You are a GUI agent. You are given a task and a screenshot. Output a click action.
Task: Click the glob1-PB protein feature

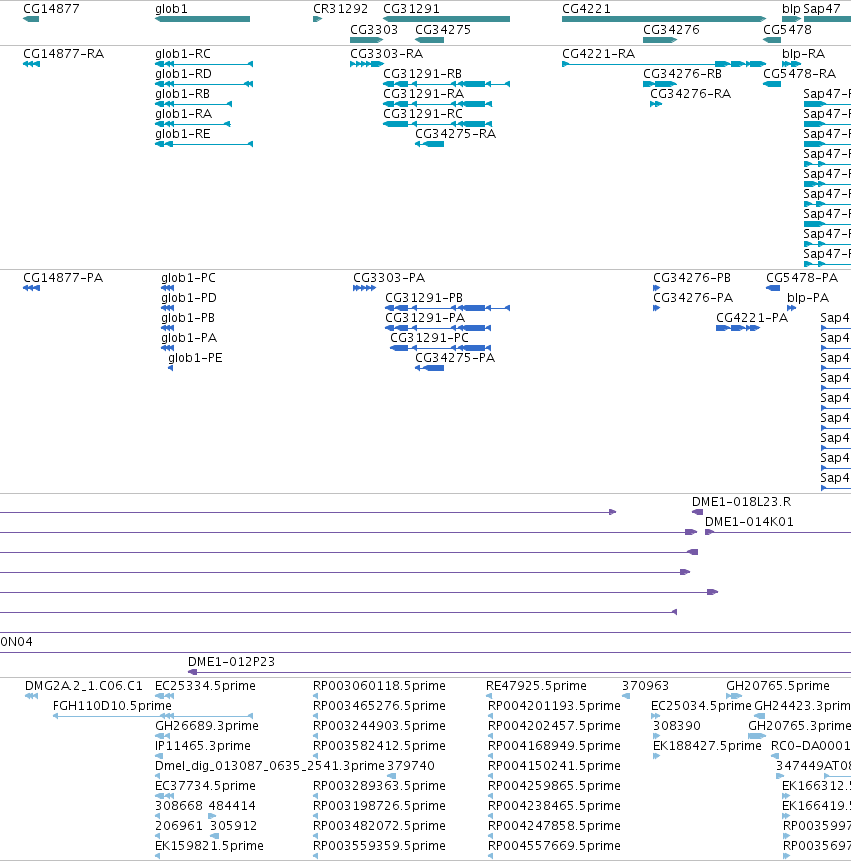tap(167, 328)
